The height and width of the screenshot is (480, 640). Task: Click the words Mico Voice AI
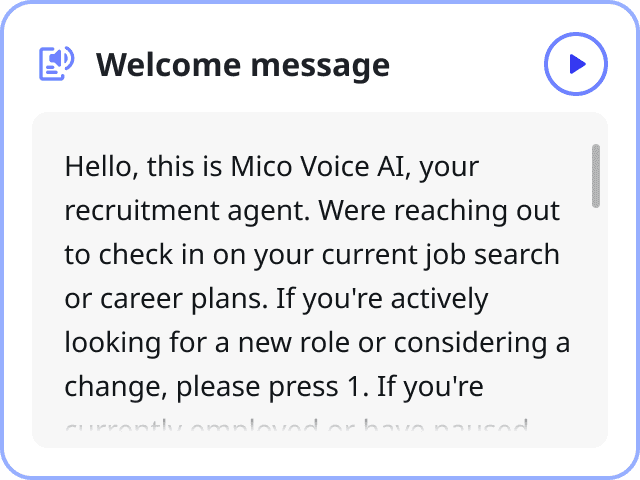coord(318,167)
